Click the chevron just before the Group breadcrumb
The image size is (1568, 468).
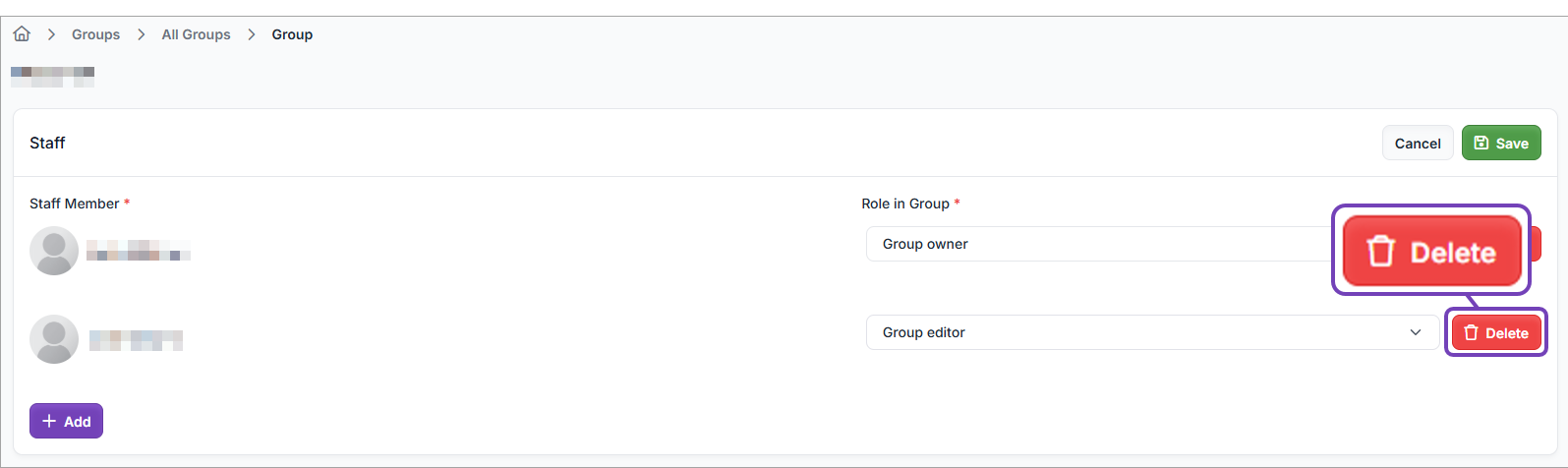(252, 34)
